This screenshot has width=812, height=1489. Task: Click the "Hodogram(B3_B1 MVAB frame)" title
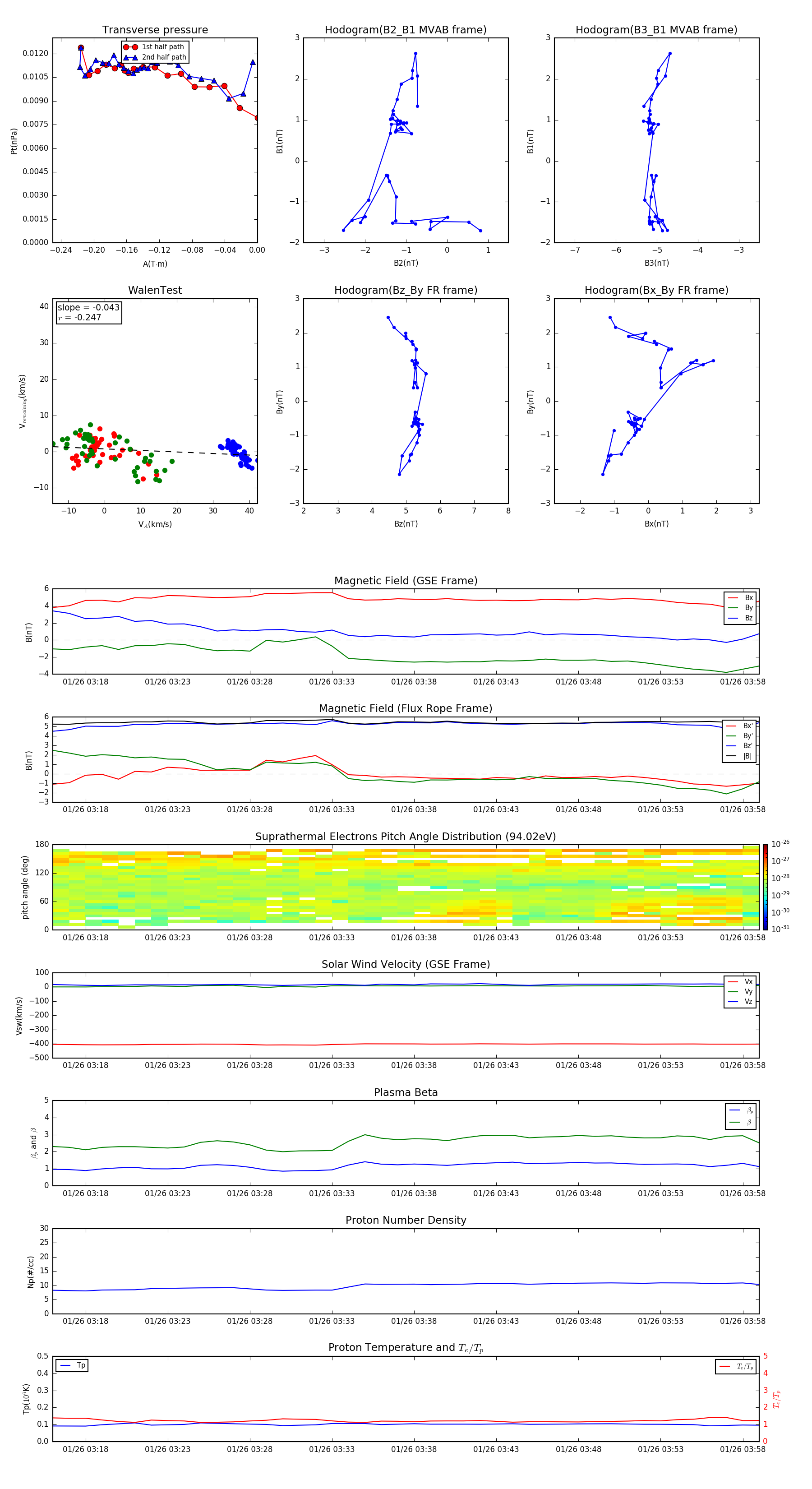click(x=656, y=30)
